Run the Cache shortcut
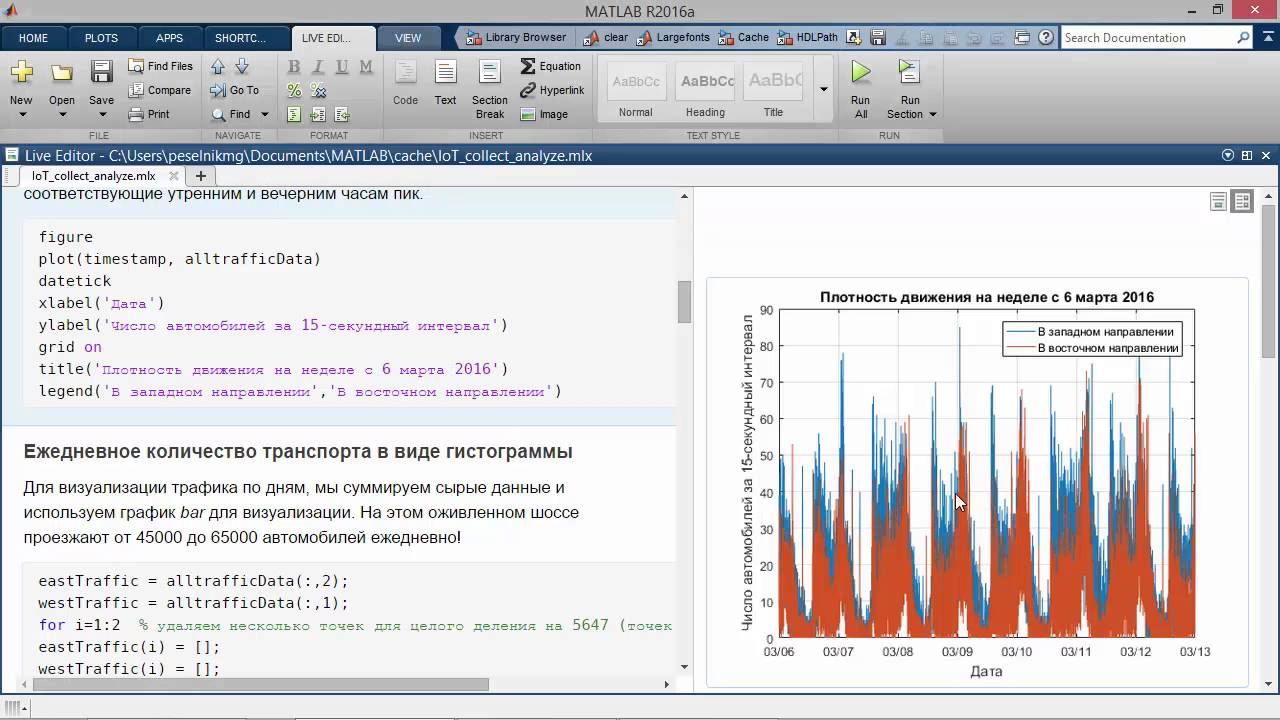1280x720 pixels. (x=744, y=38)
